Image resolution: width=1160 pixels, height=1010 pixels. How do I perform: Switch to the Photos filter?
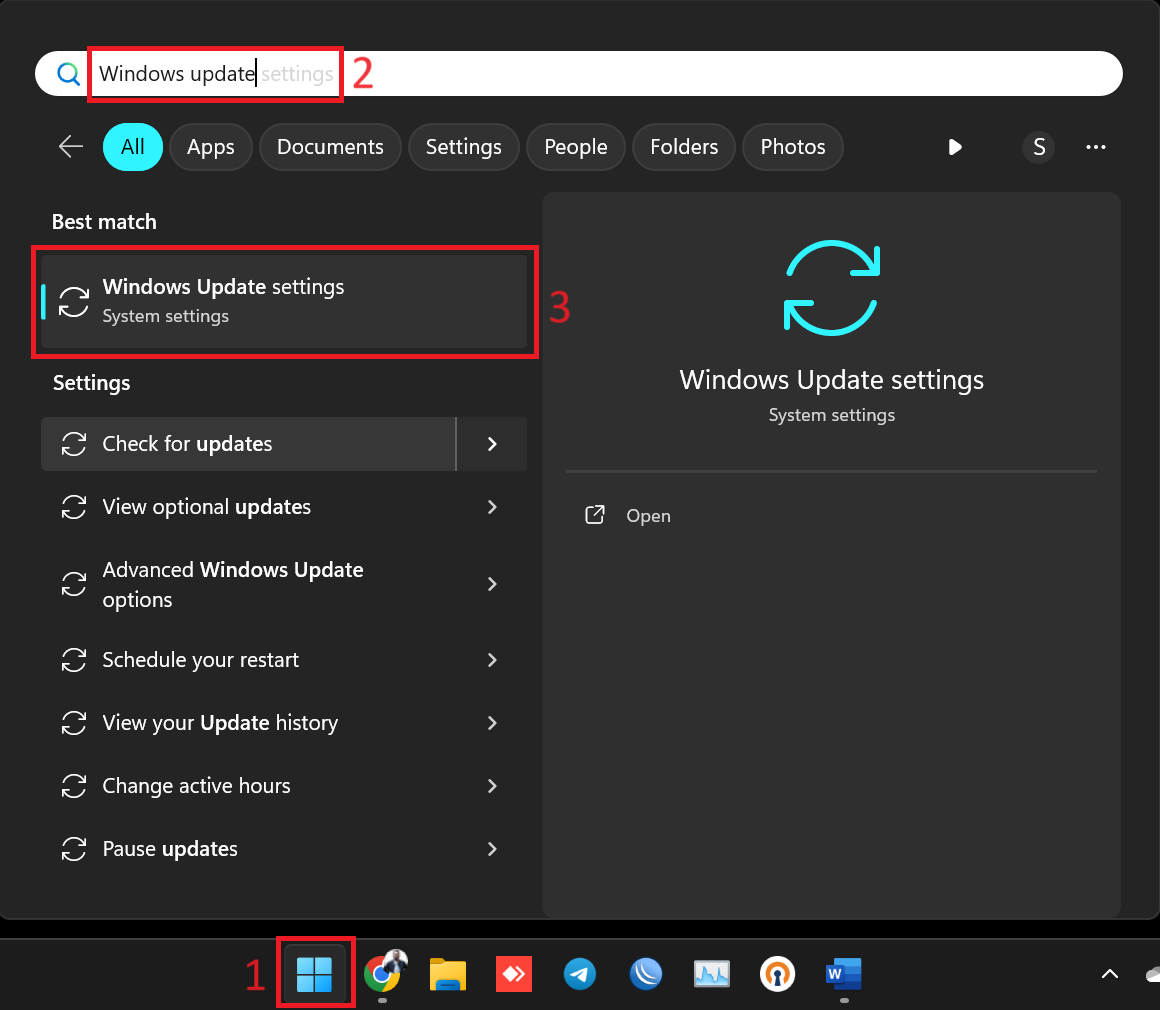(x=793, y=147)
